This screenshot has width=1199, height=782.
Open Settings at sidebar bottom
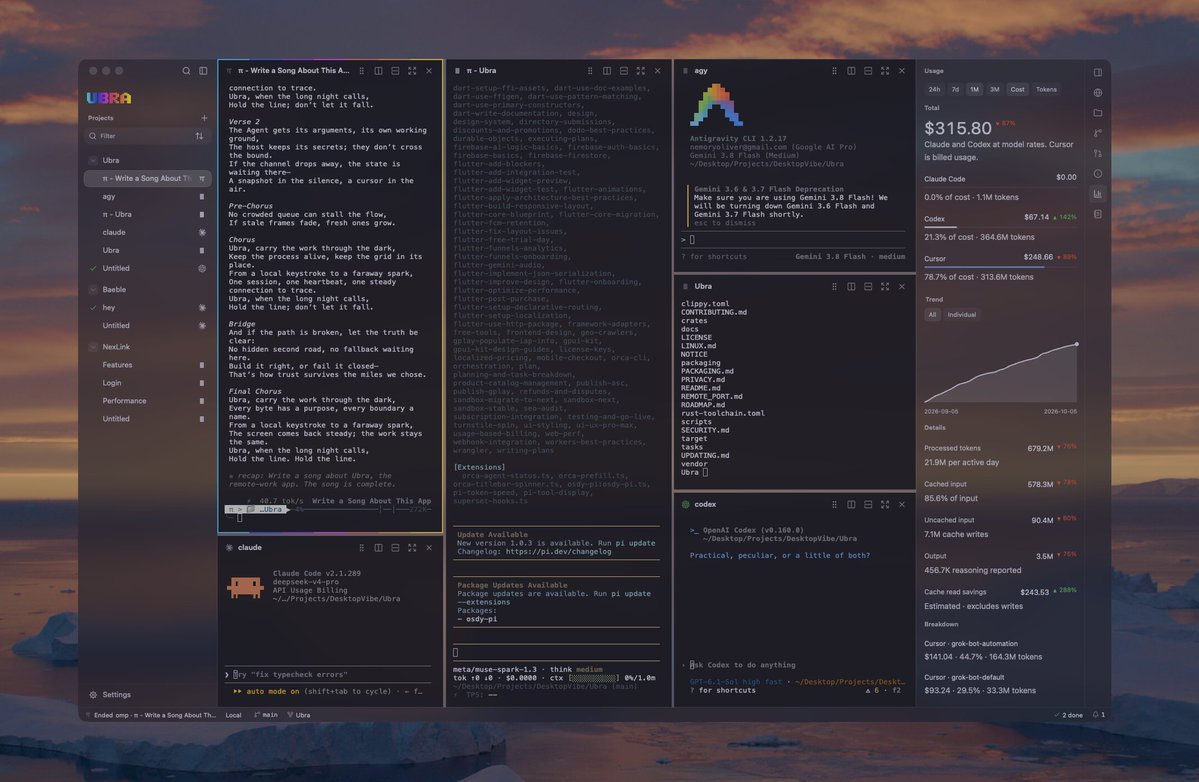click(x=110, y=695)
